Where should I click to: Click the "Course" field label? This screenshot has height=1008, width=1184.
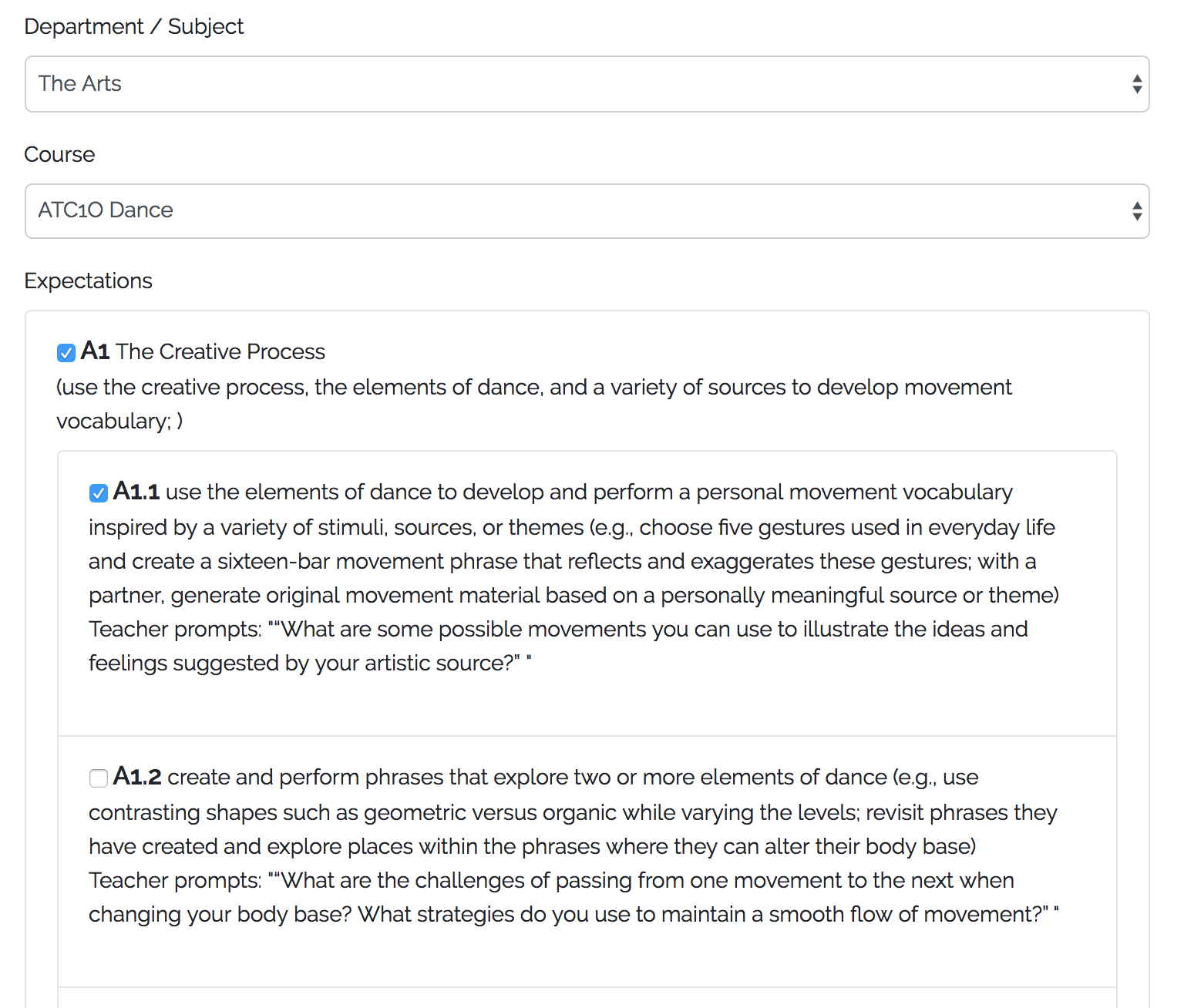tap(59, 154)
